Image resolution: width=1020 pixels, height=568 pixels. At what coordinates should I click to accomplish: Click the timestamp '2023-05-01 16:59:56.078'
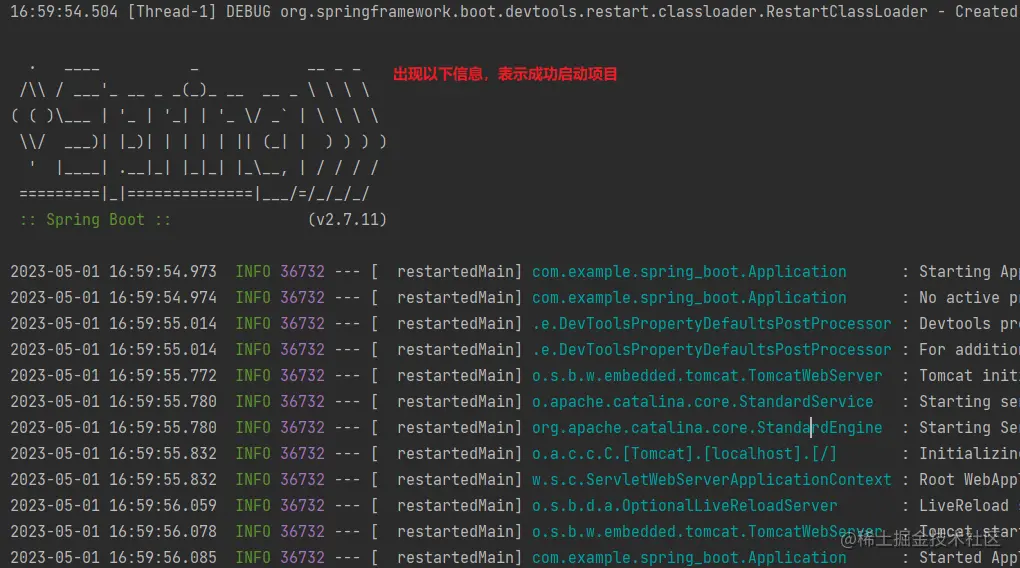coord(113,532)
